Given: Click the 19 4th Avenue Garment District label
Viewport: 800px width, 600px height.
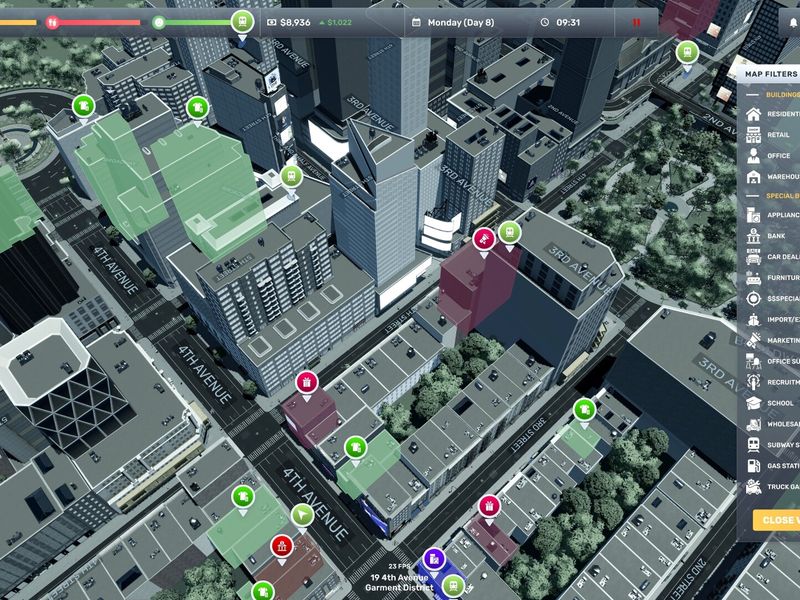Looking at the screenshot, I should click(399, 583).
